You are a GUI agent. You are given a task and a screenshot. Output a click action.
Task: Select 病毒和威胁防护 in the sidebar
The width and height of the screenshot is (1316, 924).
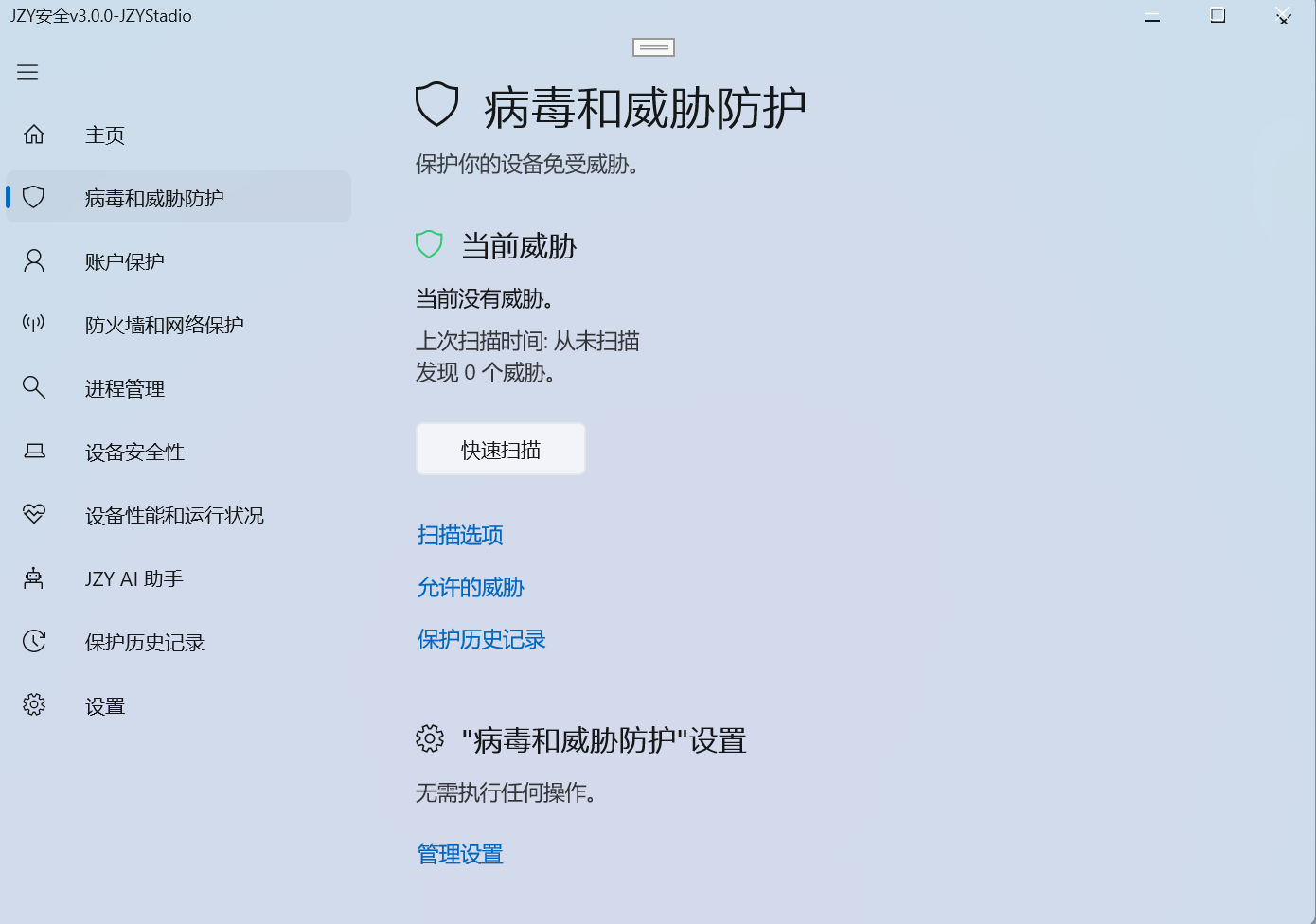[x=178, y=197]
